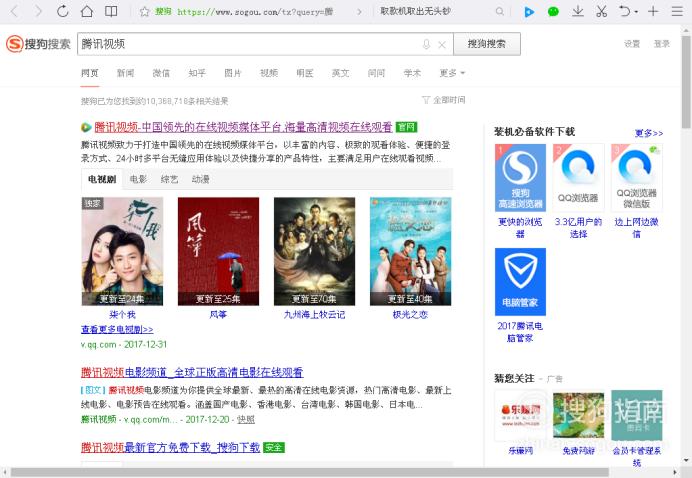The image size is (692, 478).
Task: Open the 乐蜂网 ad thumbnail
Action: point(520,415)
